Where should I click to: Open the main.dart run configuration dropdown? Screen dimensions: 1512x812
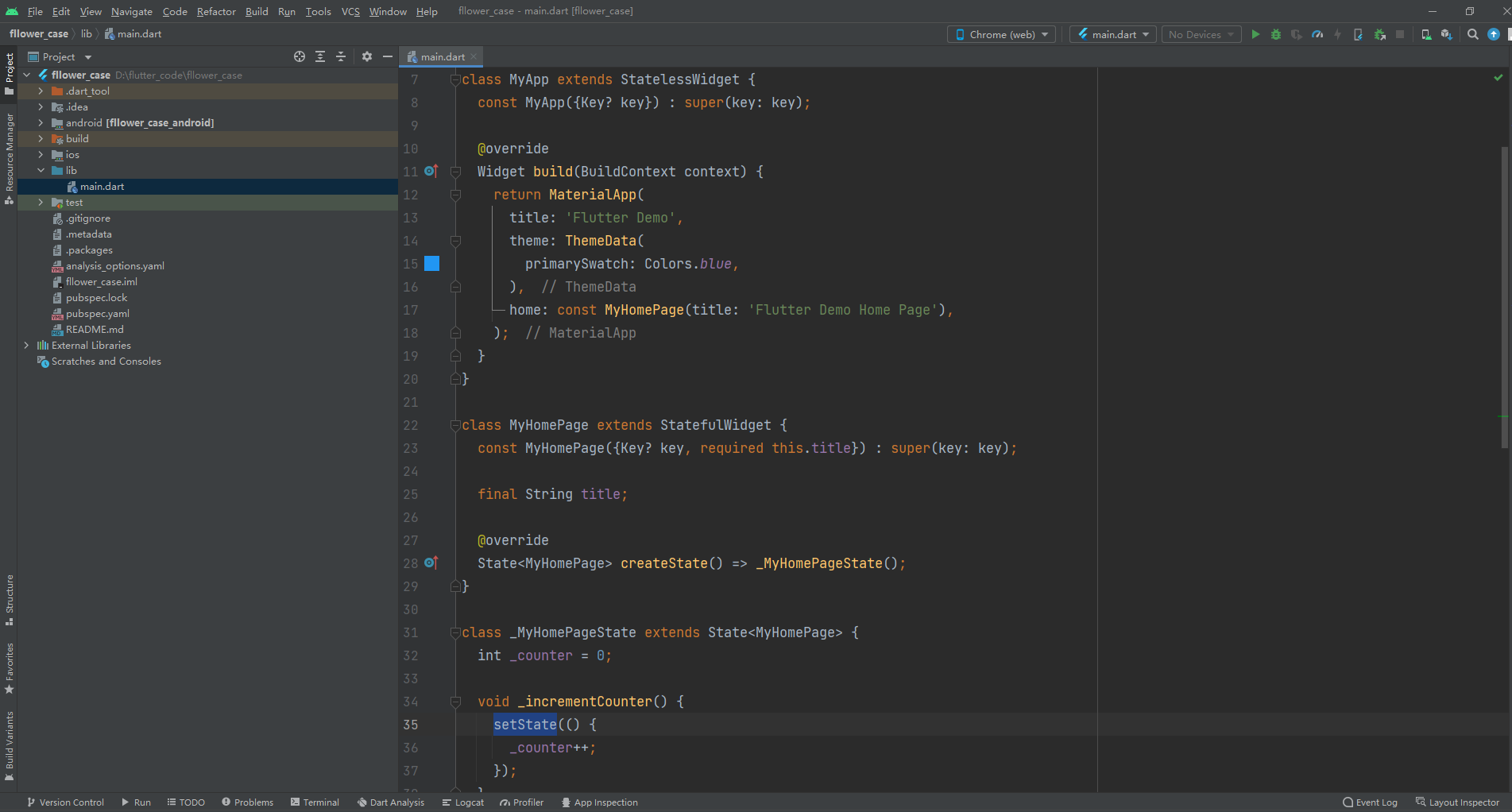1113,34
